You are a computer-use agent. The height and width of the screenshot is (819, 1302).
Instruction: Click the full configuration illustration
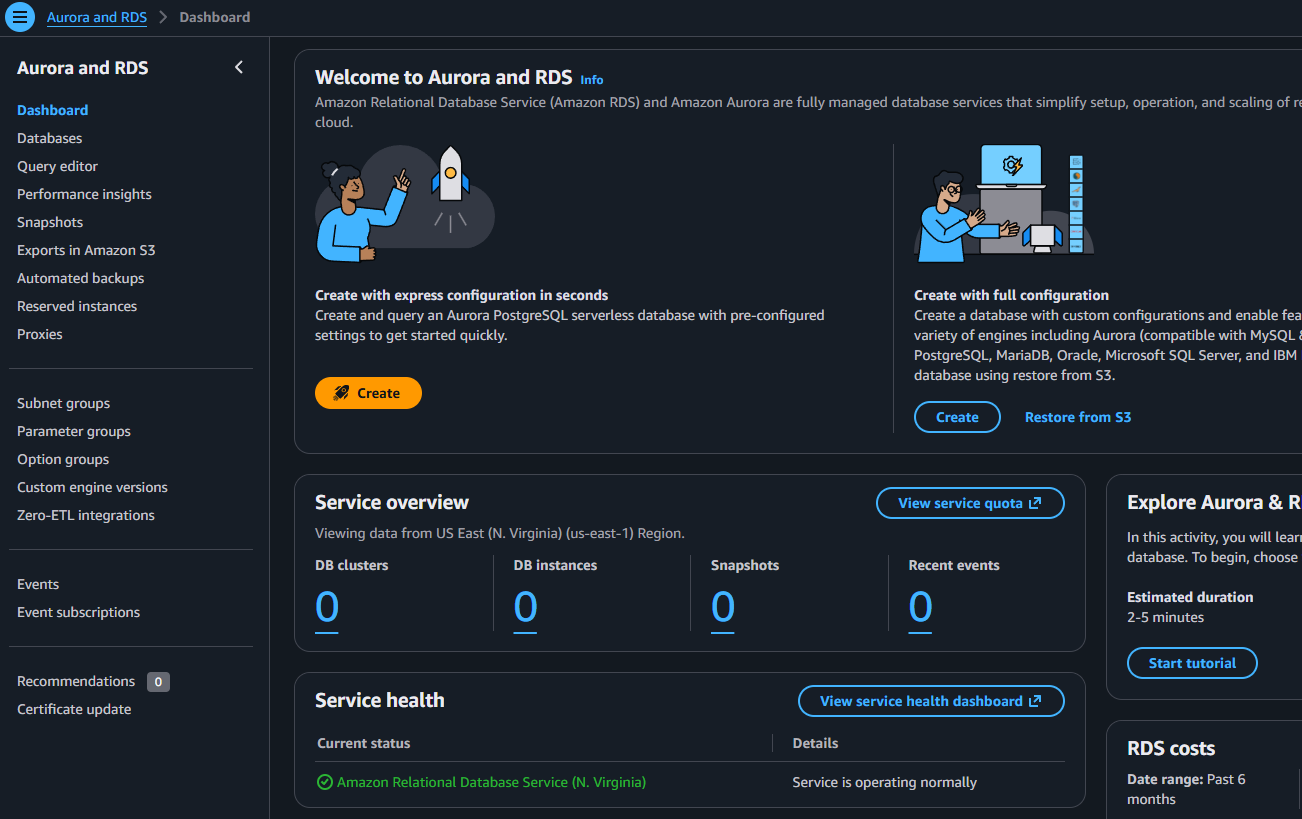1004,203
